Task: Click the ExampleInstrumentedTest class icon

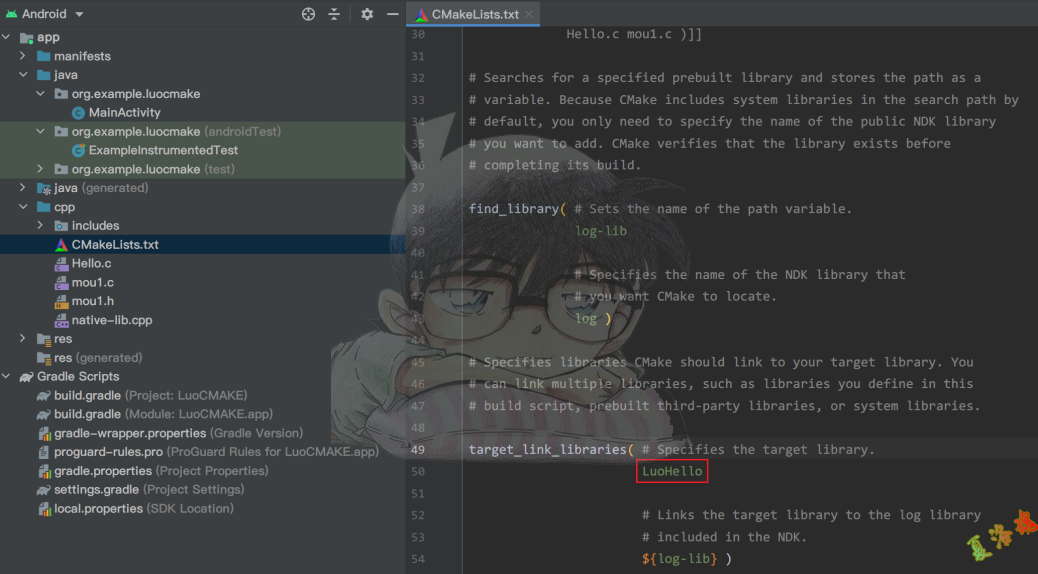Action: (79, 150)
